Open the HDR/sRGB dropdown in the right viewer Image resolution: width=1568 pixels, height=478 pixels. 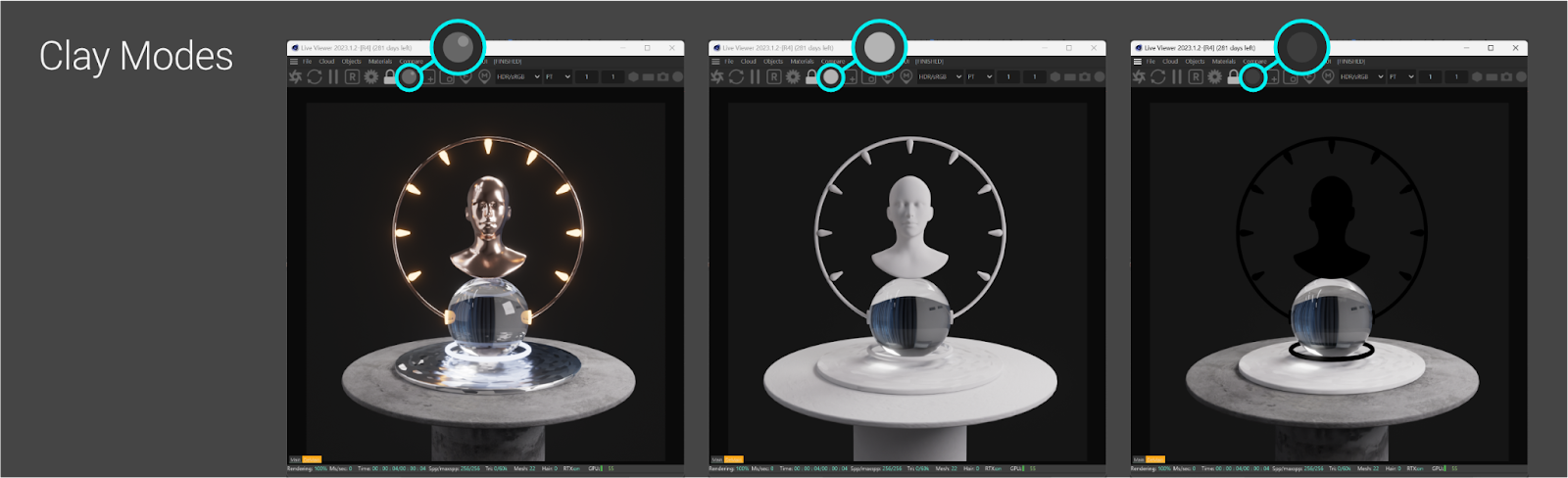tap(1361, 76)
